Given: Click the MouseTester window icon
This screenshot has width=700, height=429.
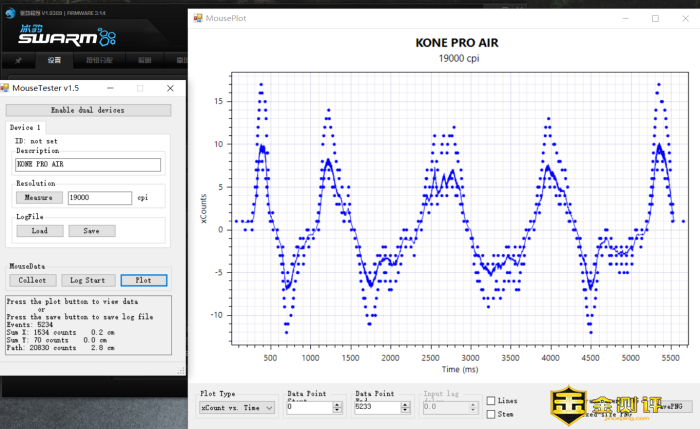Looking at the screenshot, I should tap(6, 88).
